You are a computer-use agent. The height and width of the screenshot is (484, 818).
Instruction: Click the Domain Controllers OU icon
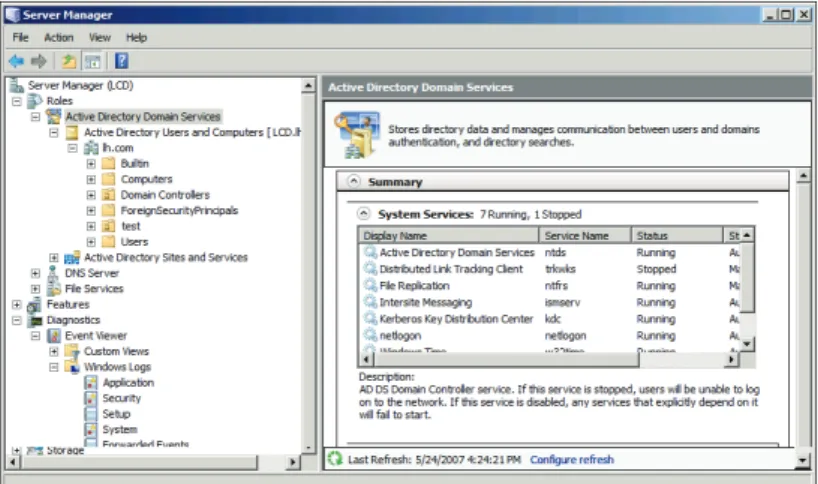(109, 195)
